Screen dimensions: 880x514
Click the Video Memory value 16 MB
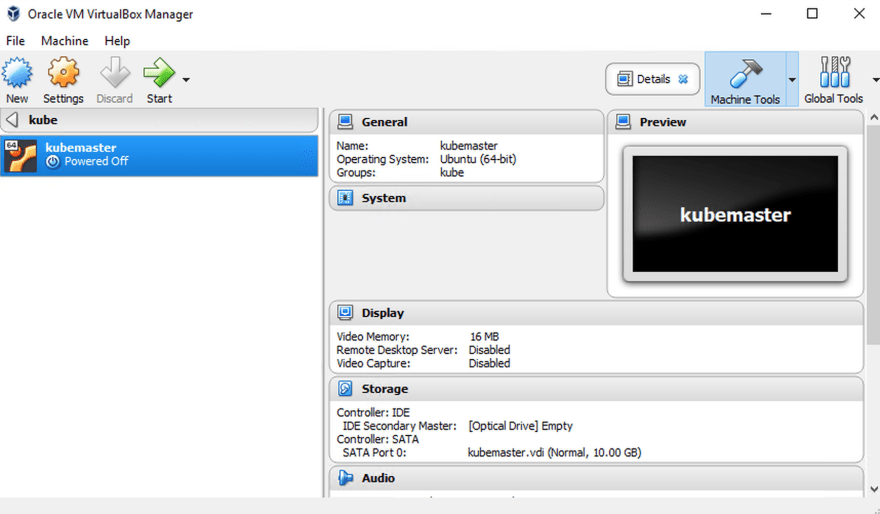coord(484,337)
